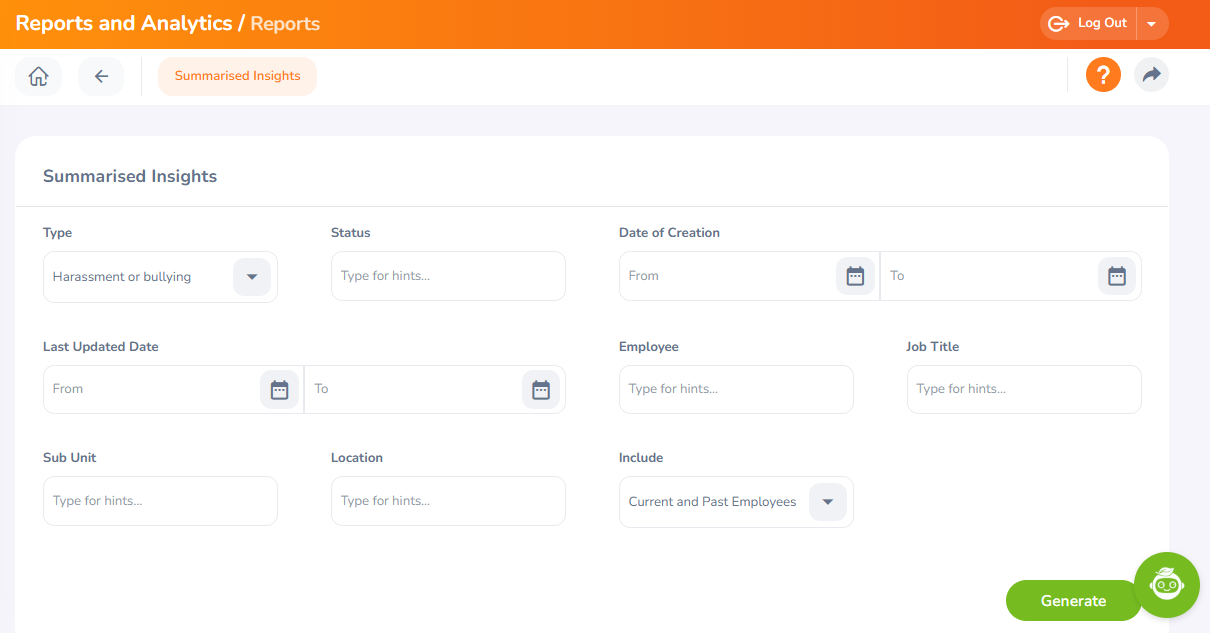Open Last Updated Date To calendar picker
This screenshot has height=633, width=1210.
[540, 390]
